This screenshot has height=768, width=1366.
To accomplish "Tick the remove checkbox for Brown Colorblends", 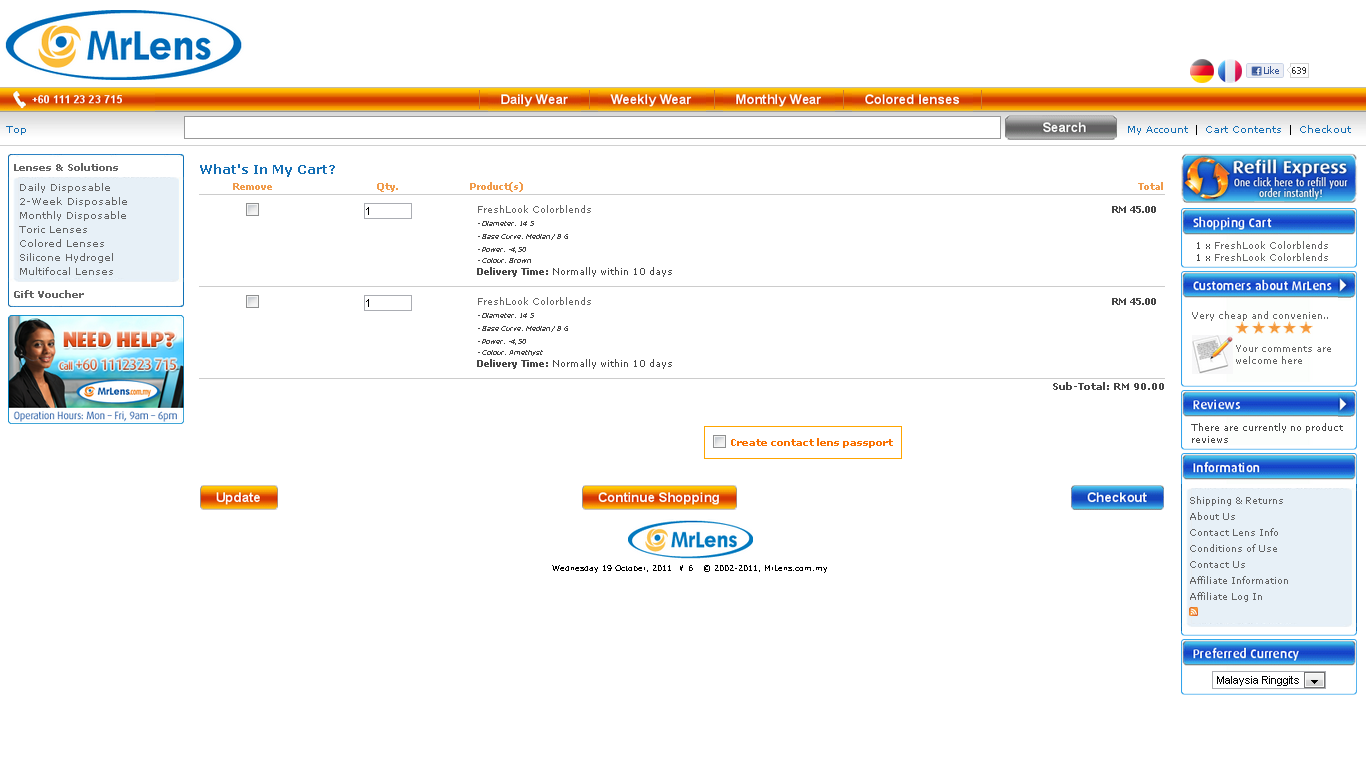I will 252,209.
